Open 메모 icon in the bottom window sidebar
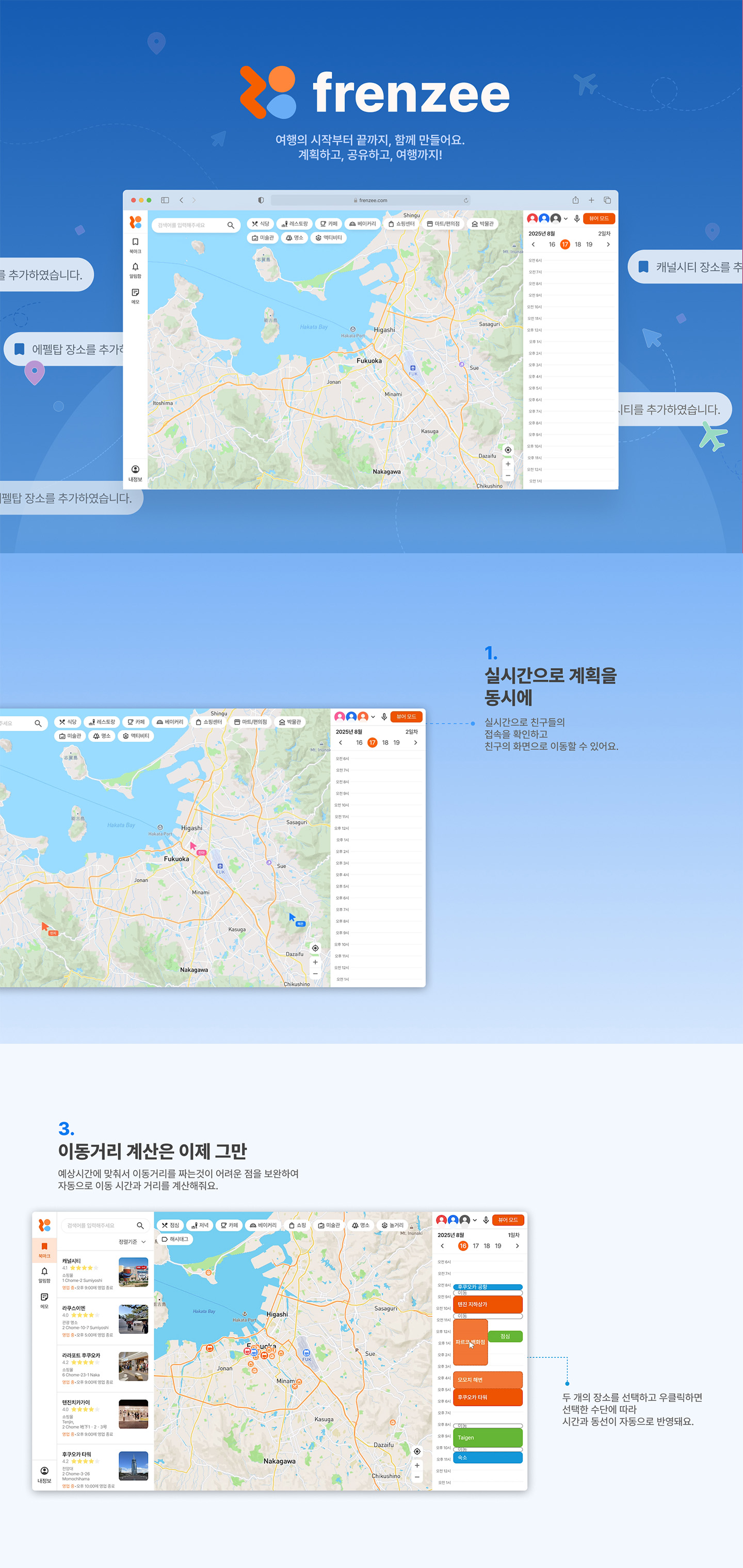 [44, 1300]
